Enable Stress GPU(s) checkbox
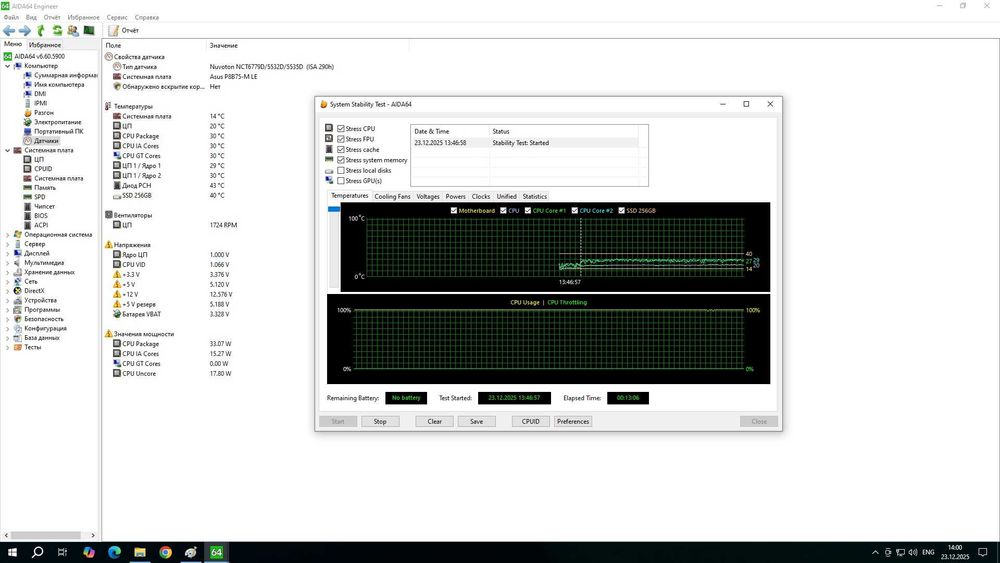The width and height of the screenshot is (1000, 563). (341, 181)
